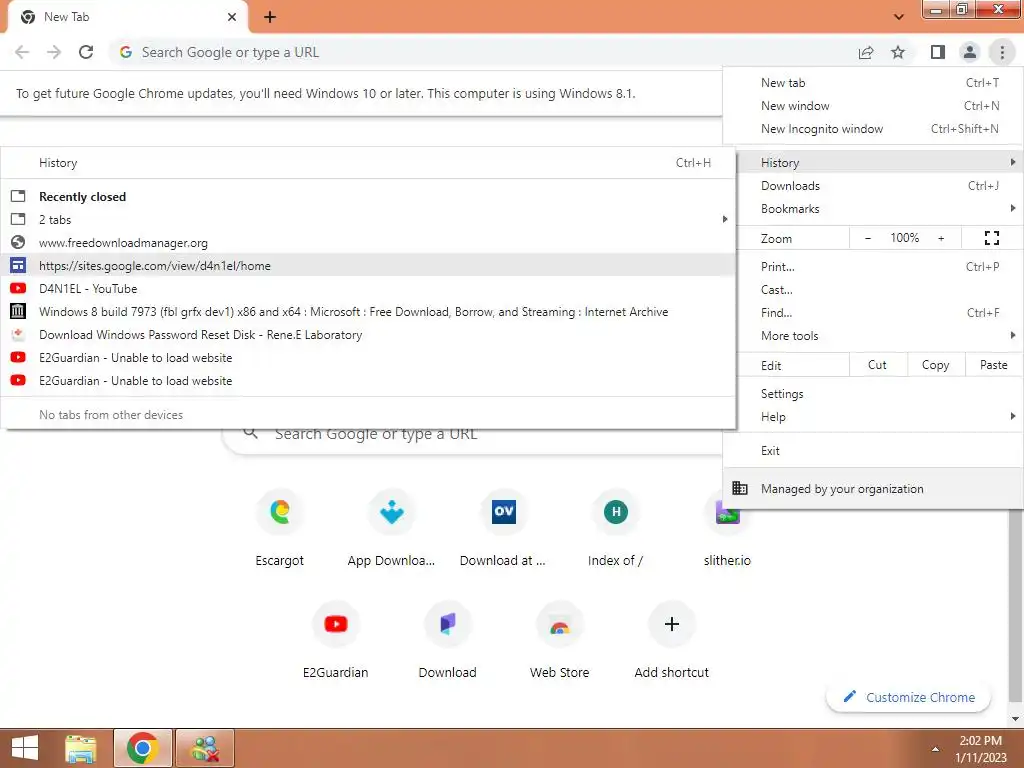Choose New window from Chrome menu
1024x768 pixels.
tap(873, 106)
